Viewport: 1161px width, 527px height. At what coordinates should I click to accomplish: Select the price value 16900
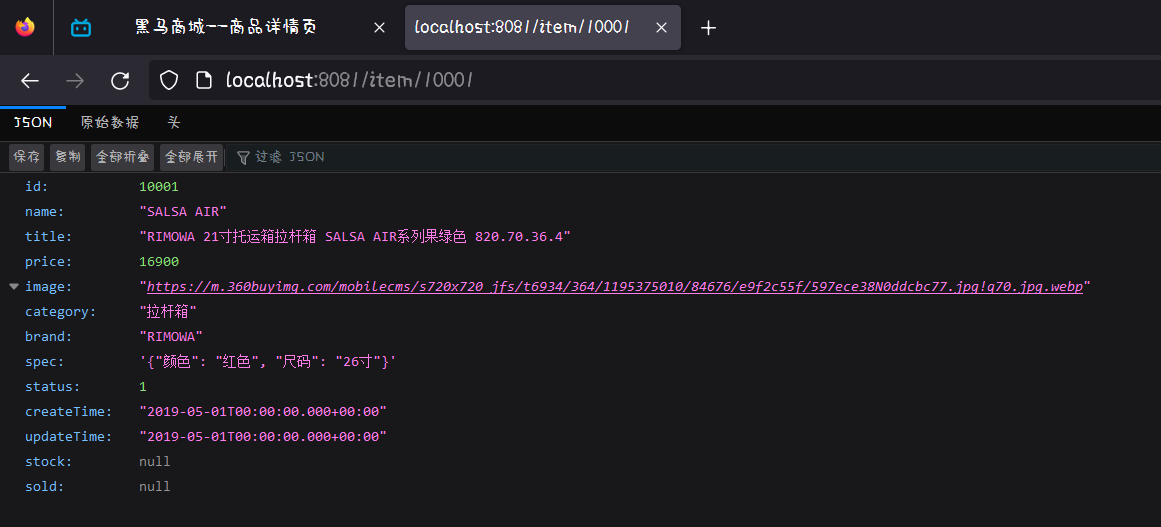158,262
